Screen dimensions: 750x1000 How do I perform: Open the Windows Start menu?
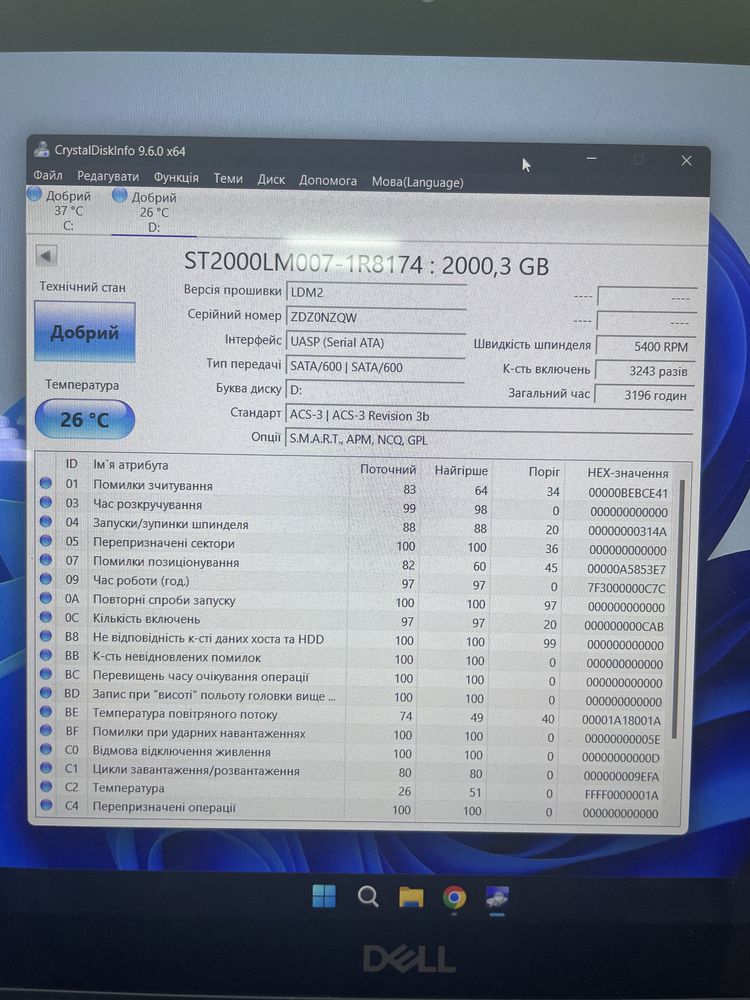pyautogui.click(x=324, y=896)
